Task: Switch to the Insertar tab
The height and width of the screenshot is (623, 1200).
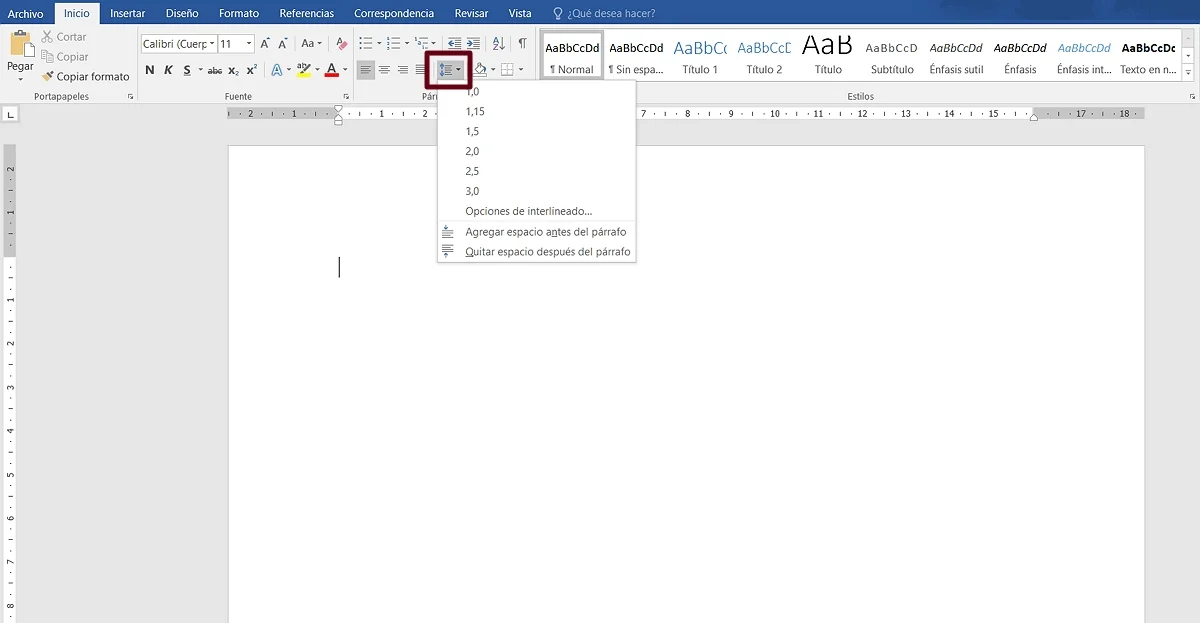Action: [127, 13]
